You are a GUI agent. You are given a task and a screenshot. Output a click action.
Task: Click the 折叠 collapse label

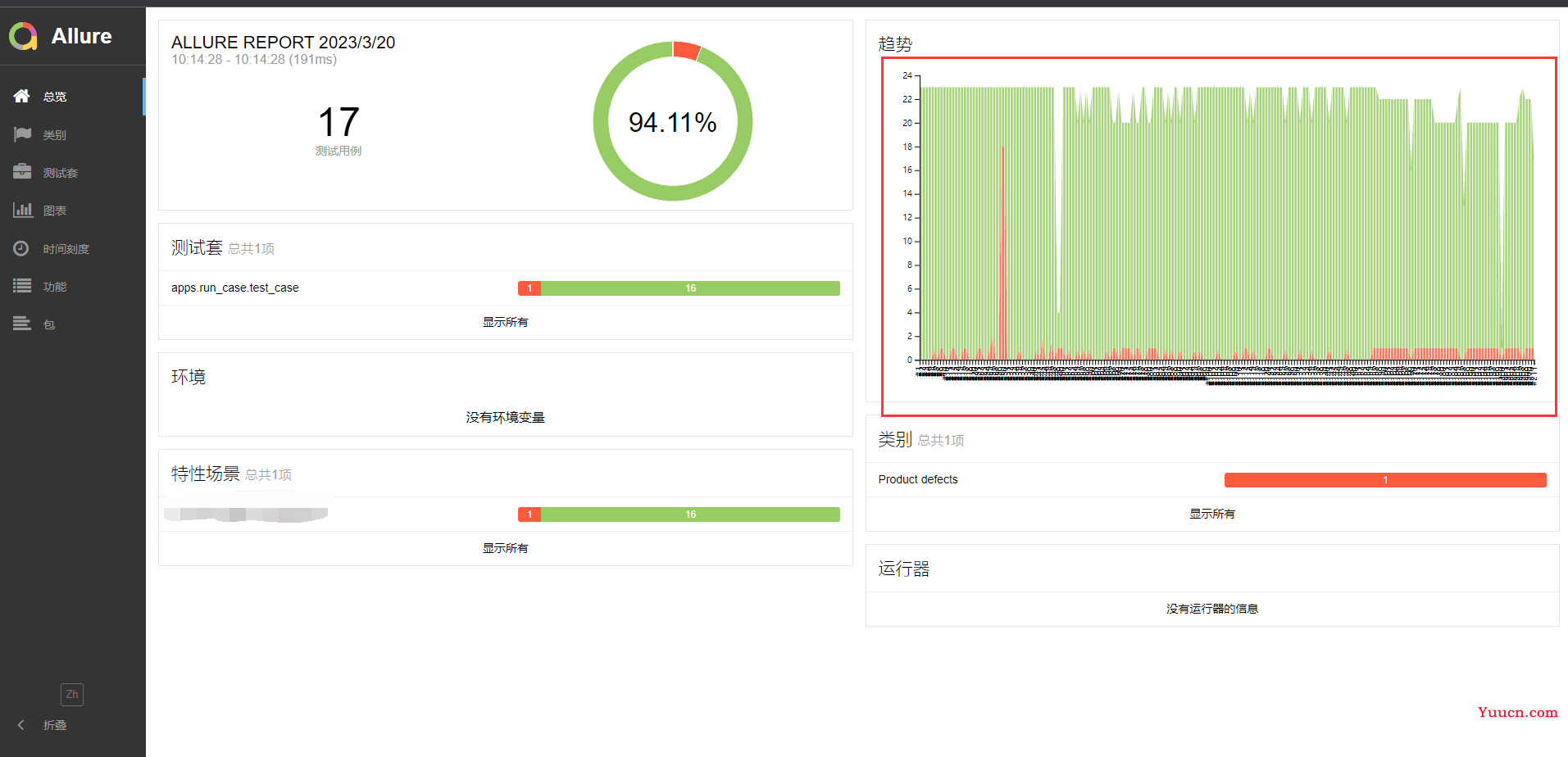55,725
